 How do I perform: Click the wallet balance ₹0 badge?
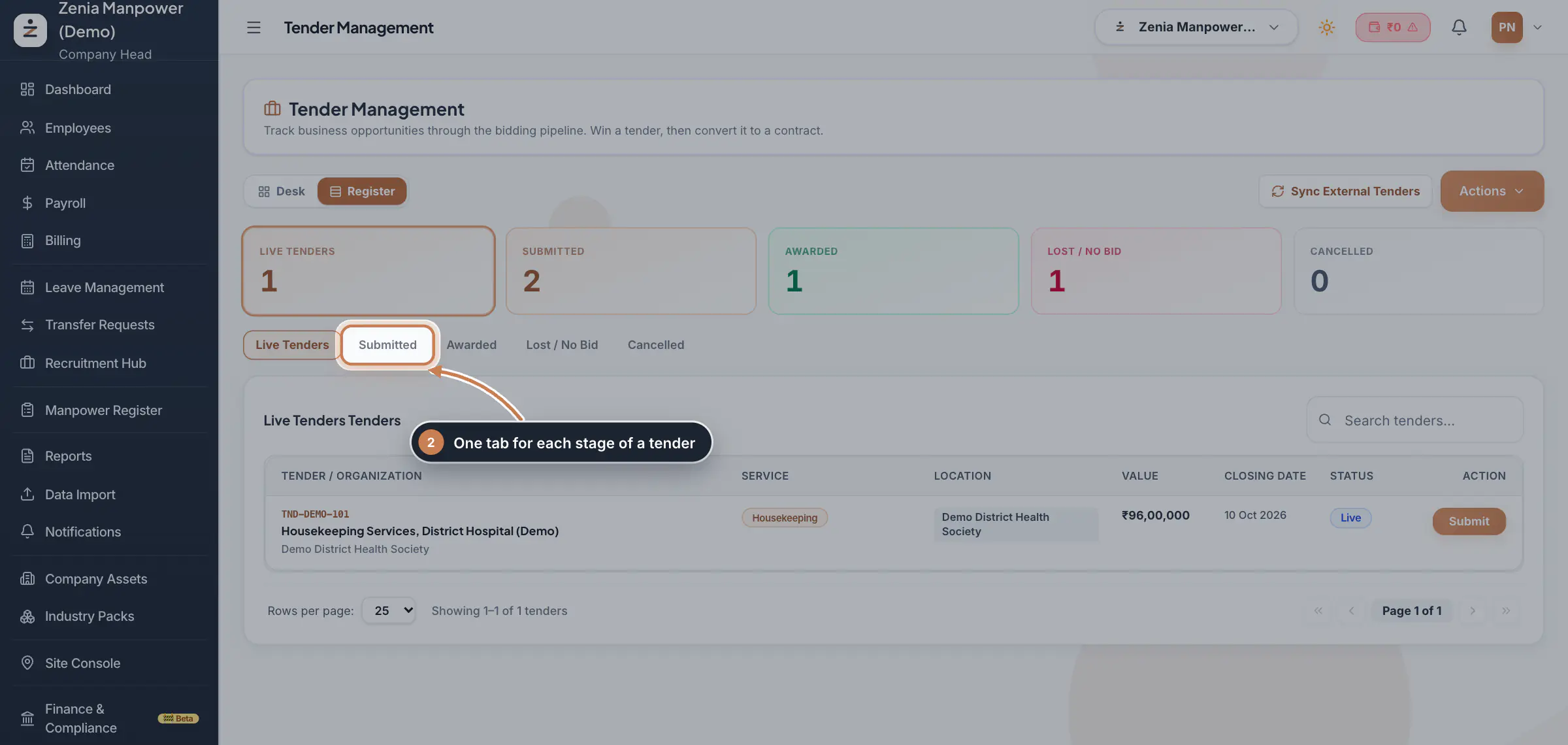click(x=1393, y=27)
